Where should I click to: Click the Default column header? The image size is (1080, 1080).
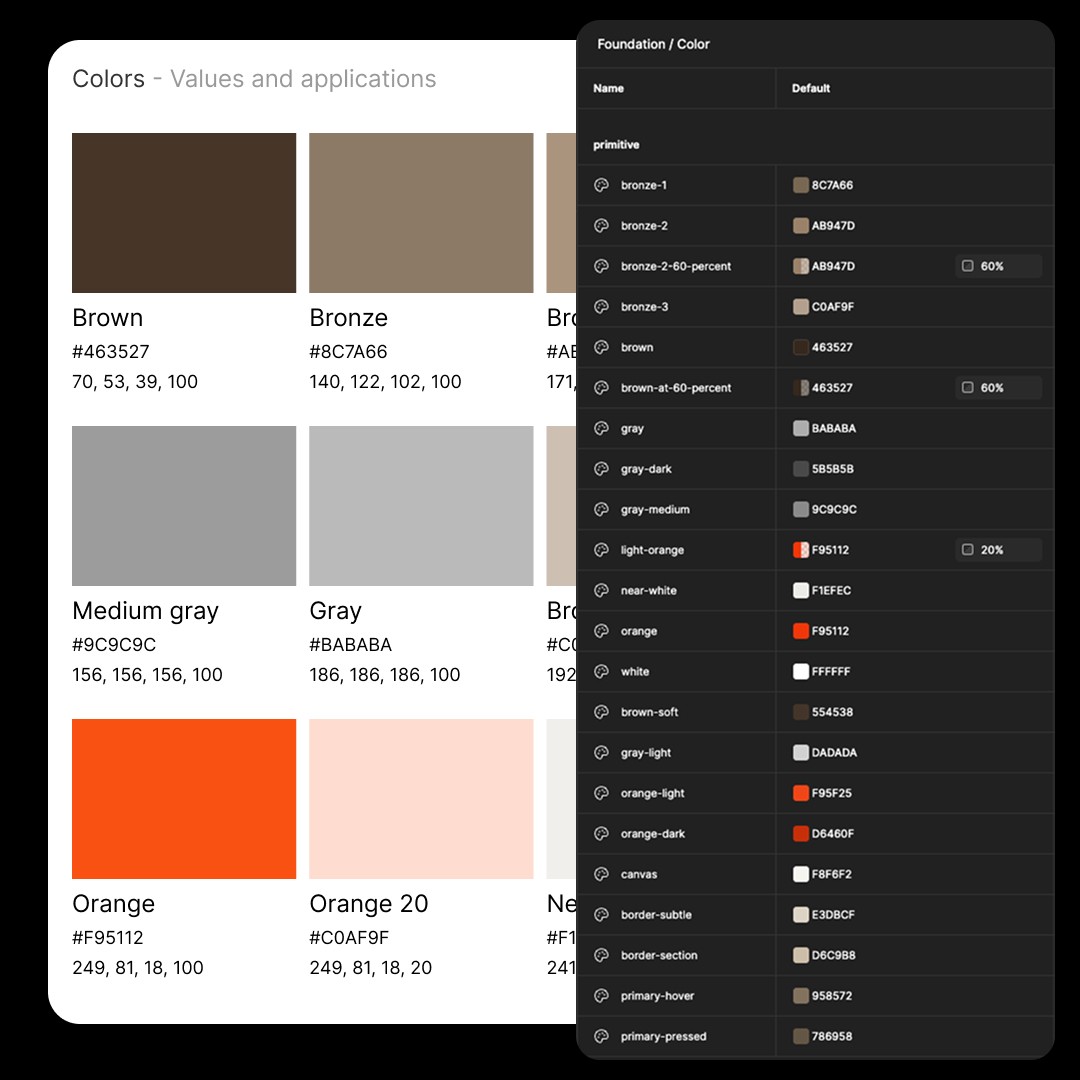[811, 88]
